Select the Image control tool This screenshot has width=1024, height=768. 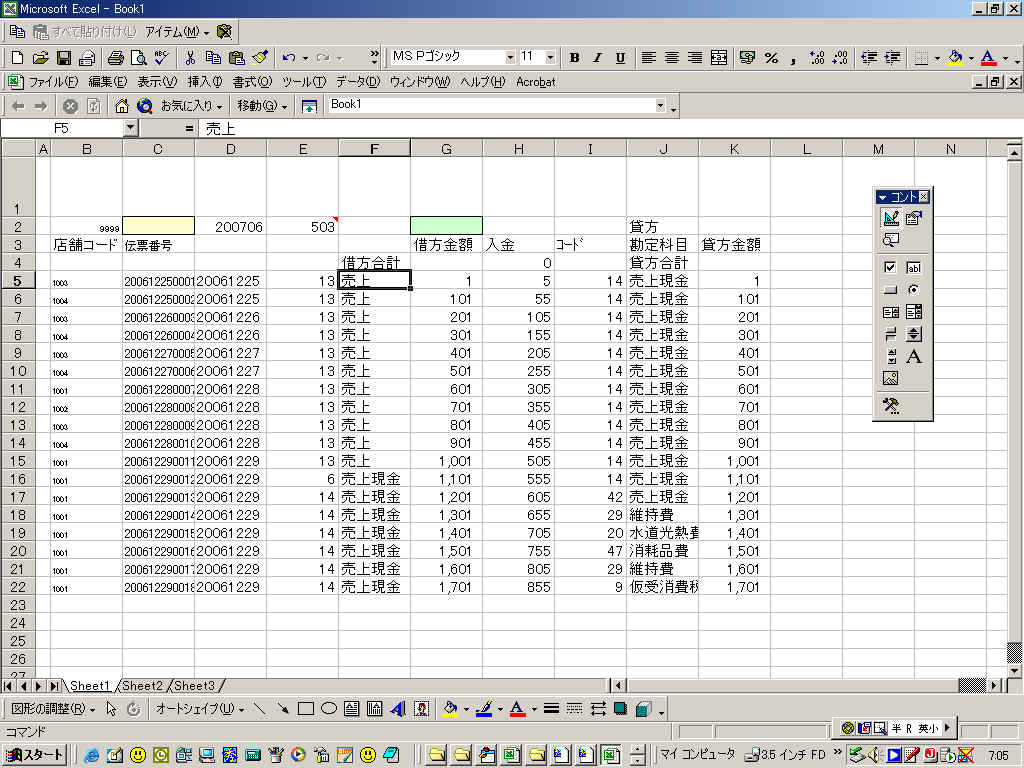(891, 378)
